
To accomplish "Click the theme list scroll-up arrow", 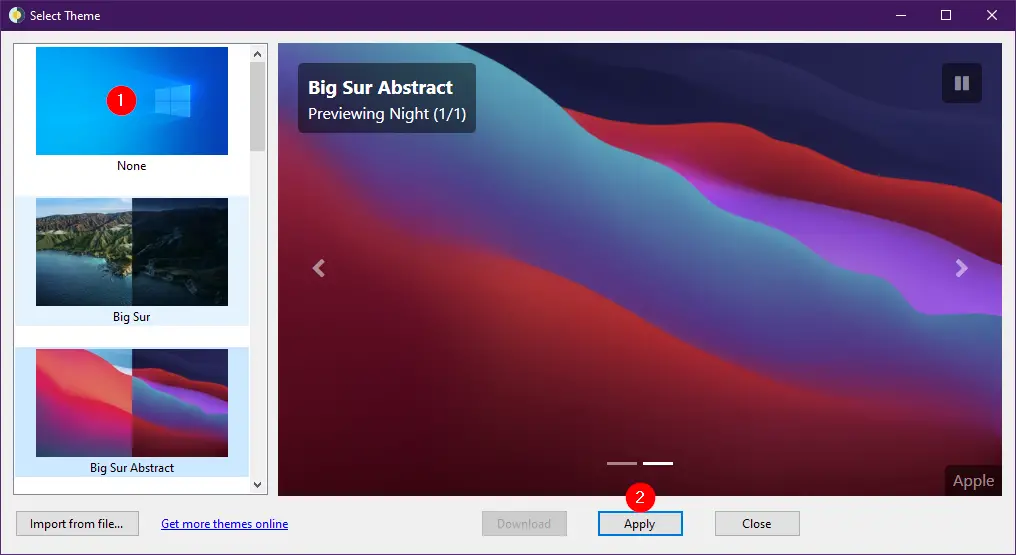I will [x=257, y=54].
